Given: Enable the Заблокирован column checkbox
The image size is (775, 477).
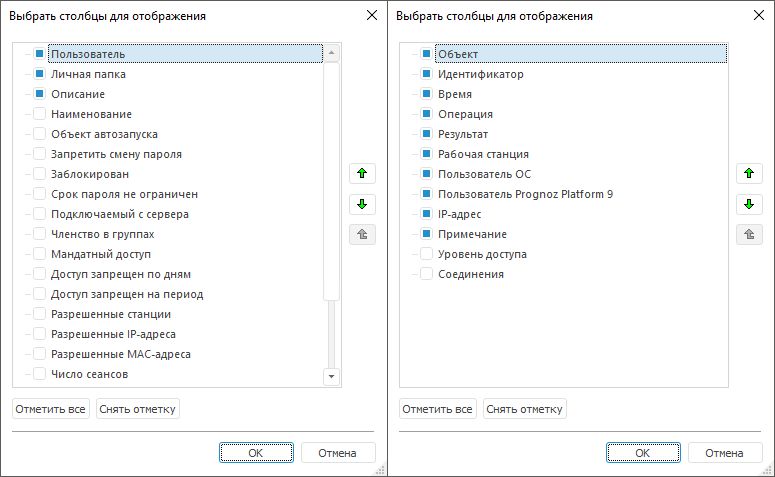Looking at the screenshot, I should pyautogui.click(x=40, y=174).
